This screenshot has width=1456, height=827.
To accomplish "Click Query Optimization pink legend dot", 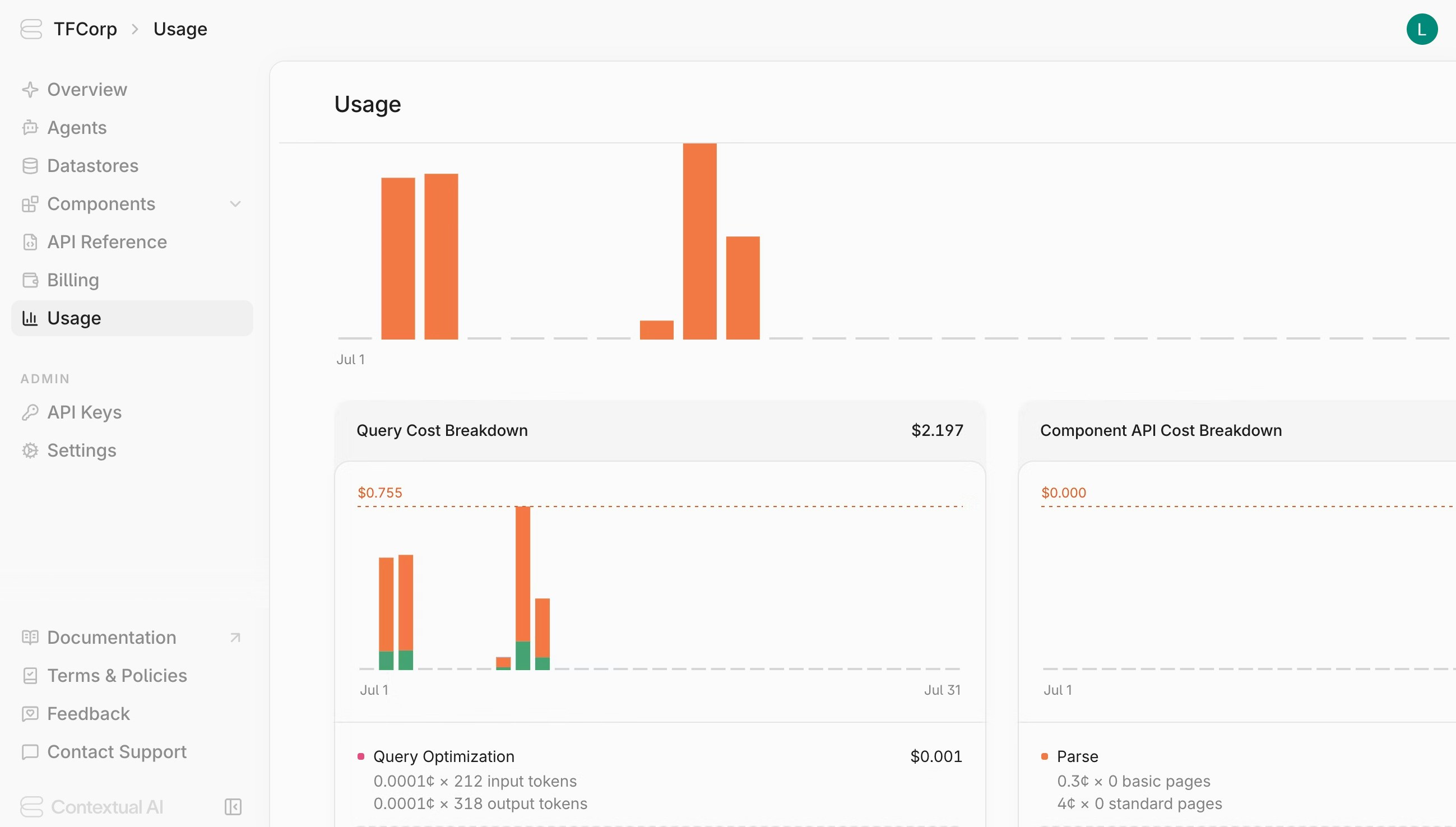I will point(361,756).
